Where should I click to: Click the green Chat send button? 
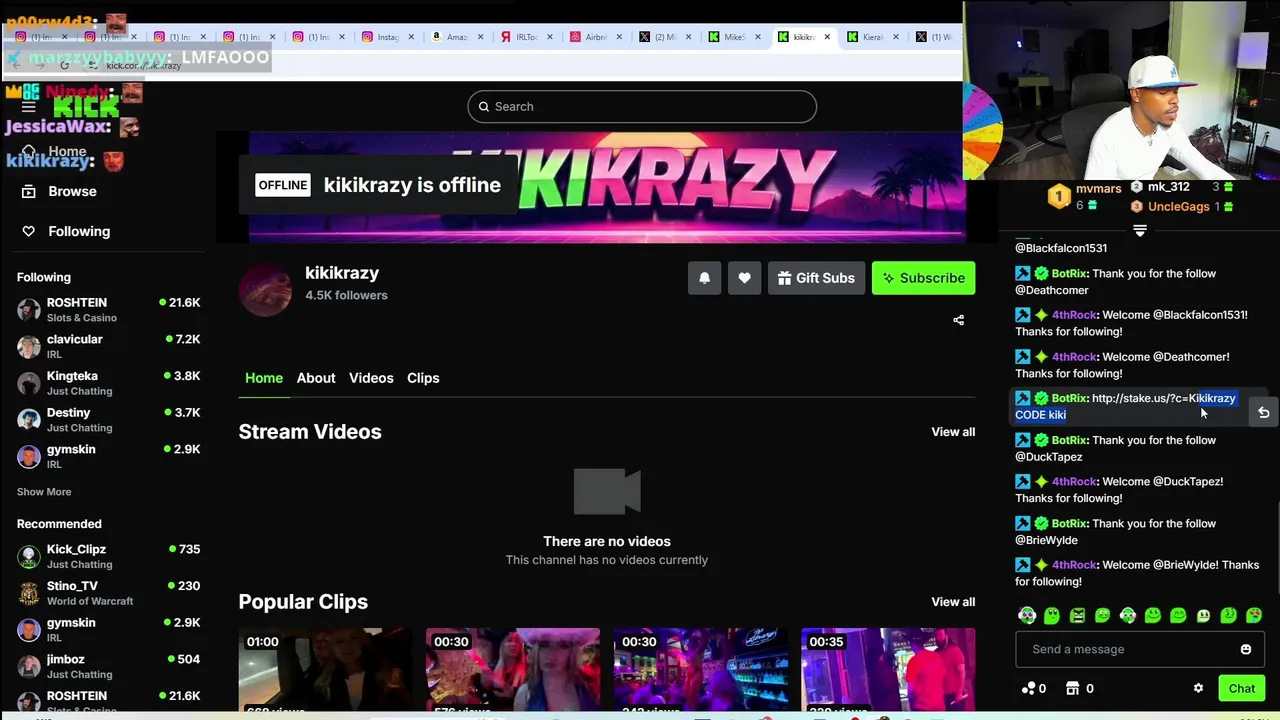[x=1241, y=688]
